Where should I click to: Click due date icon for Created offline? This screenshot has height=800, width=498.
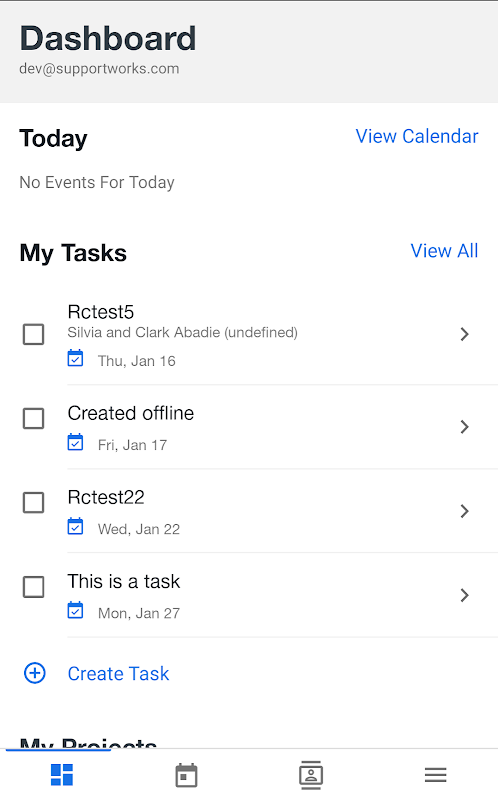point(76,442)
